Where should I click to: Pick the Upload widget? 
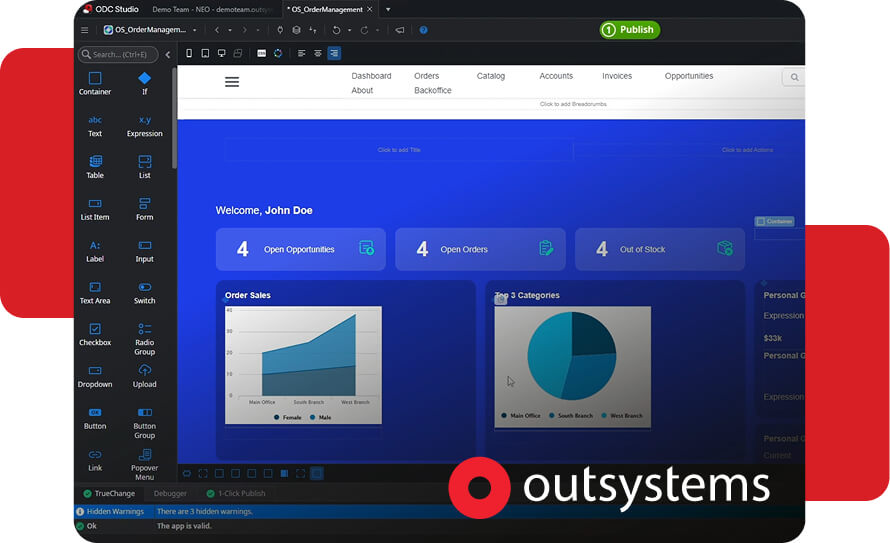144,377
